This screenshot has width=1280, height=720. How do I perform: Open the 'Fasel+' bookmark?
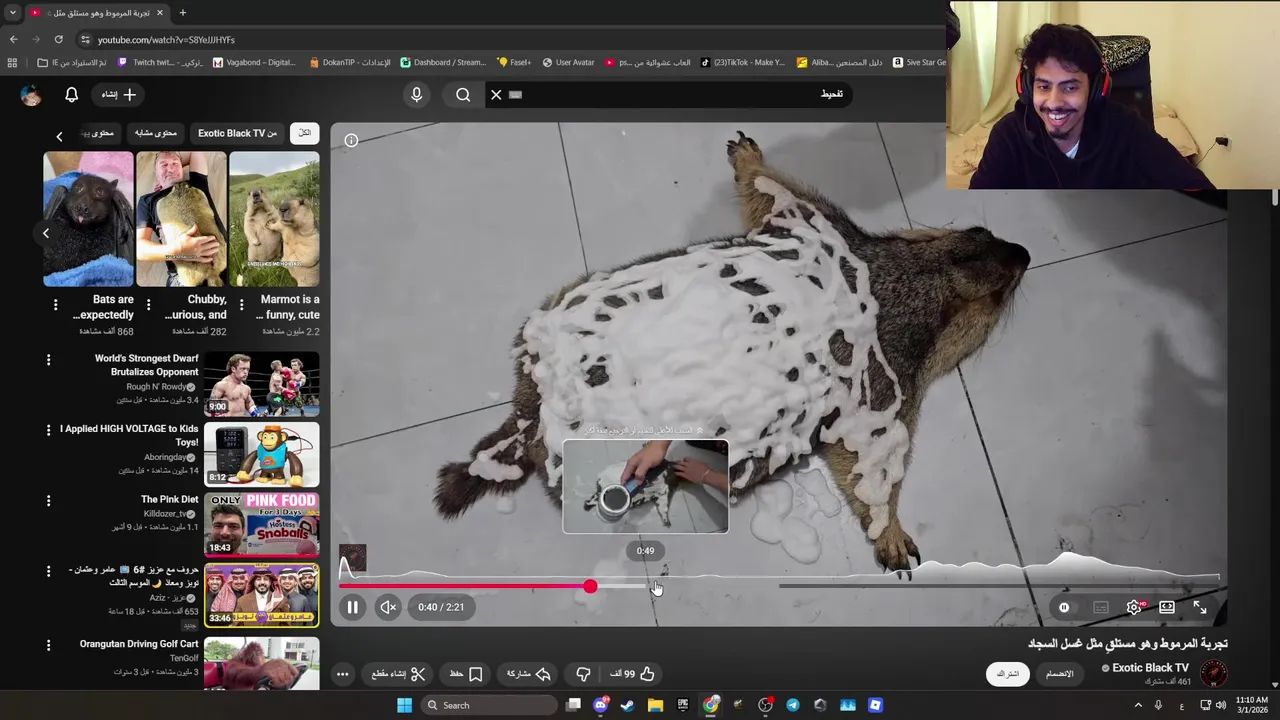pos(514,62)
